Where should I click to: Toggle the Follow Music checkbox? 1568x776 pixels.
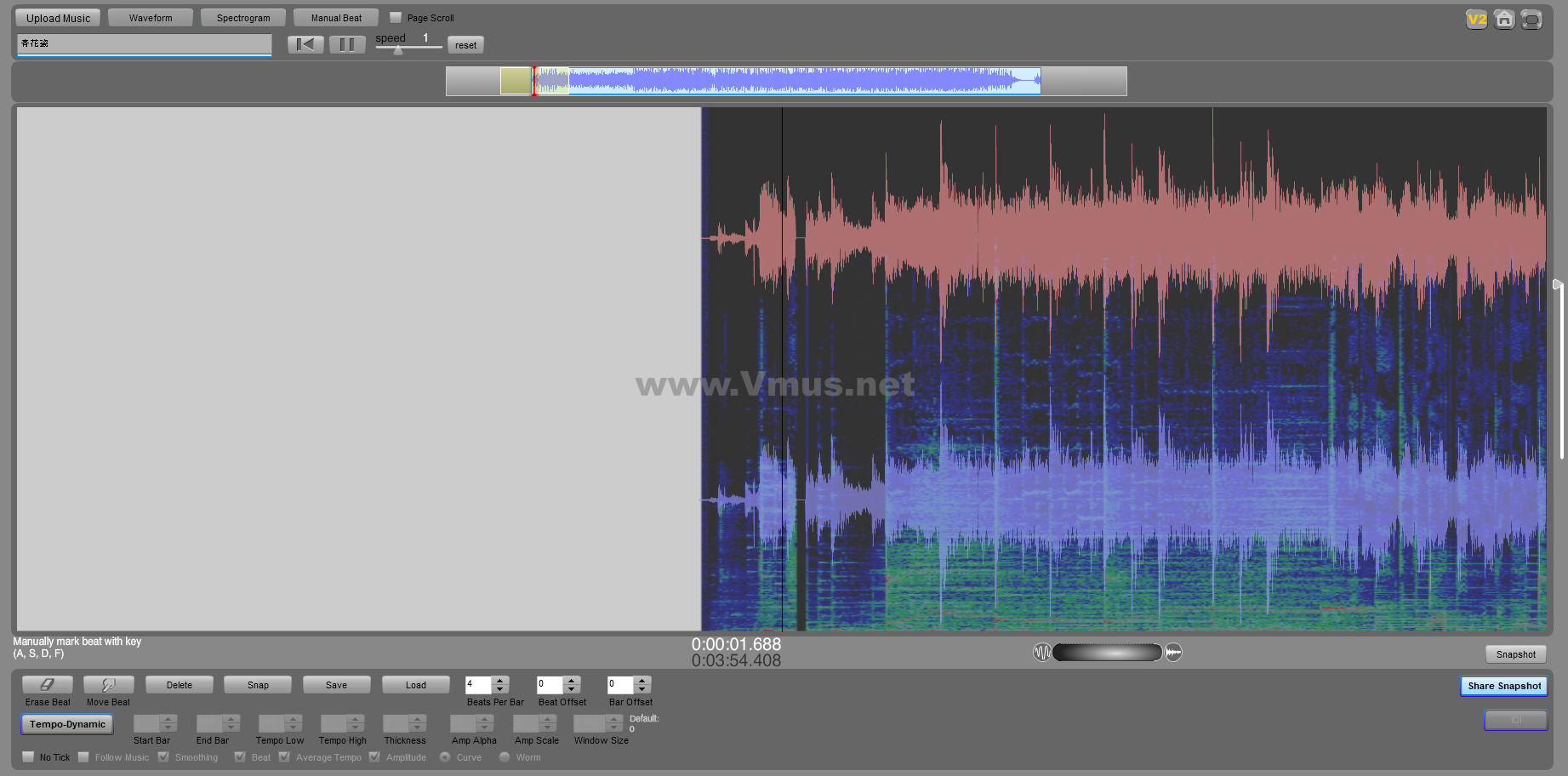tap(83, 756)
